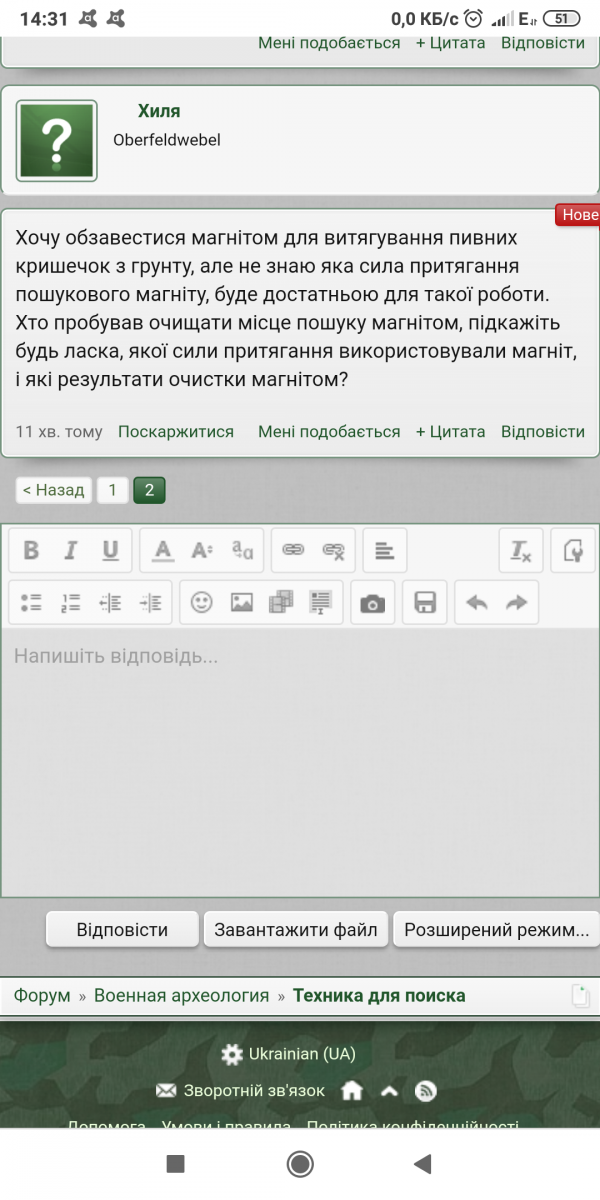Screen dimensions: 600x1200
Task: Toggle BB code source mode icon
Action: click(573, 551)
